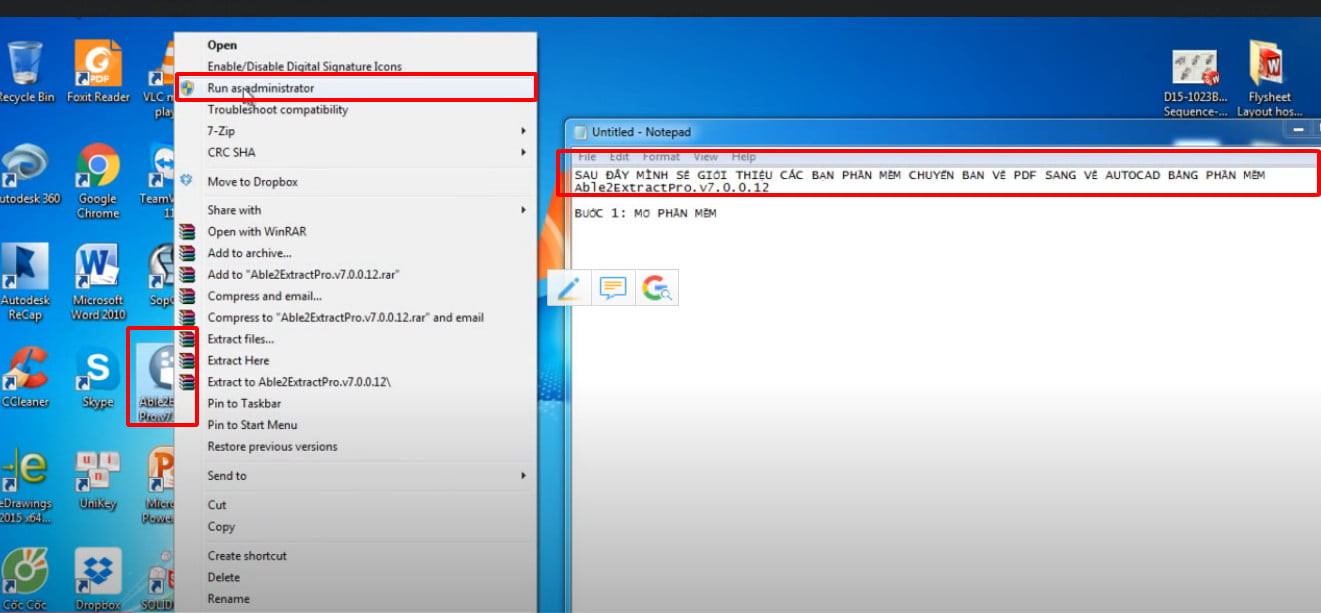Open CCleaner desktop icon
Image resolution: width=1321 pixels, height=613 pixels.
click(x=25, y=374)
